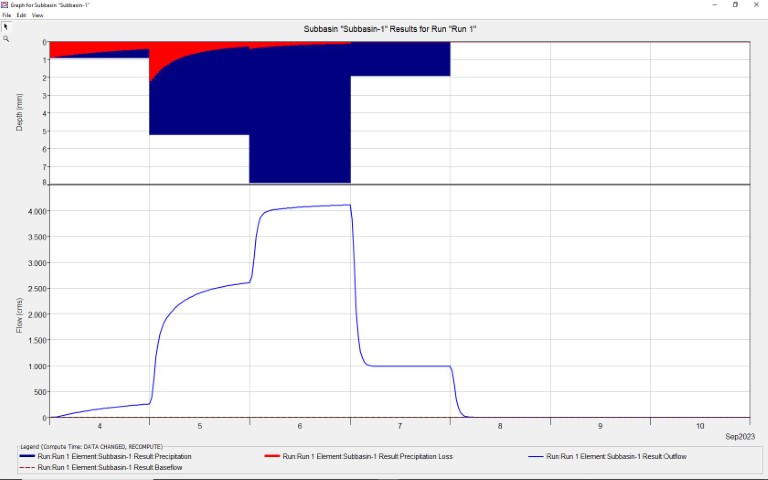Open the File menu
The image size is (768, 480).
click(6, 16)
